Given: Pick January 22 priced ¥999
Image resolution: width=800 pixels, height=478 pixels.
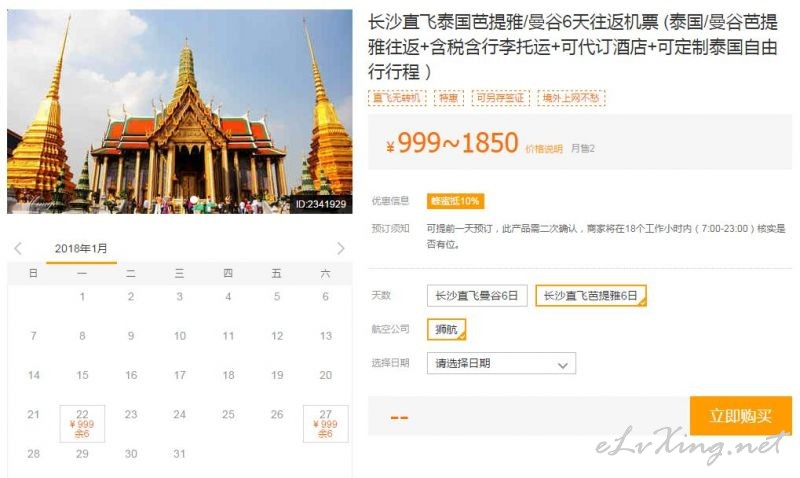Looking at the screenshot, I should pos(82,423).
